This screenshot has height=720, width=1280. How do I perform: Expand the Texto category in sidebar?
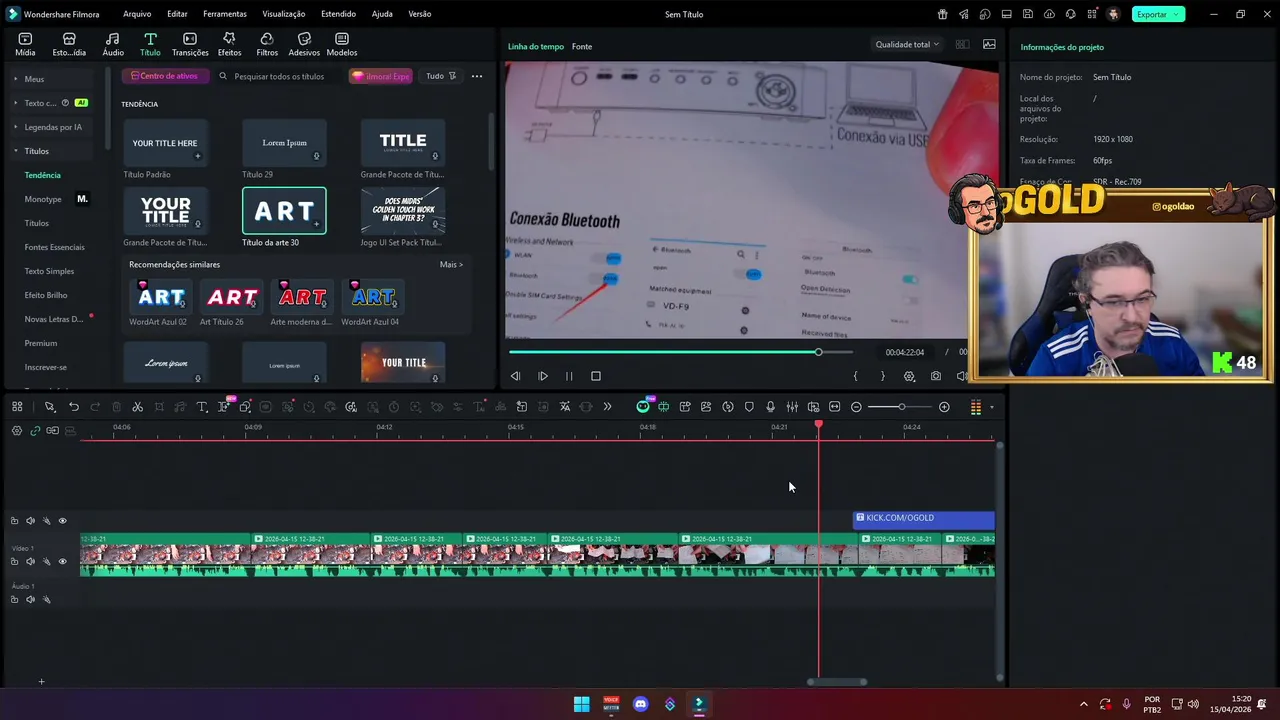tap(16, 103)
